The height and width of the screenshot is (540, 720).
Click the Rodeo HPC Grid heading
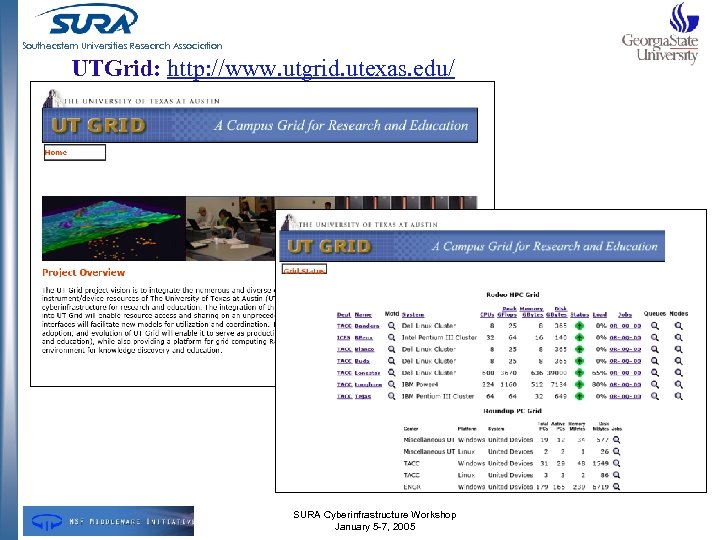coord(512,294)
